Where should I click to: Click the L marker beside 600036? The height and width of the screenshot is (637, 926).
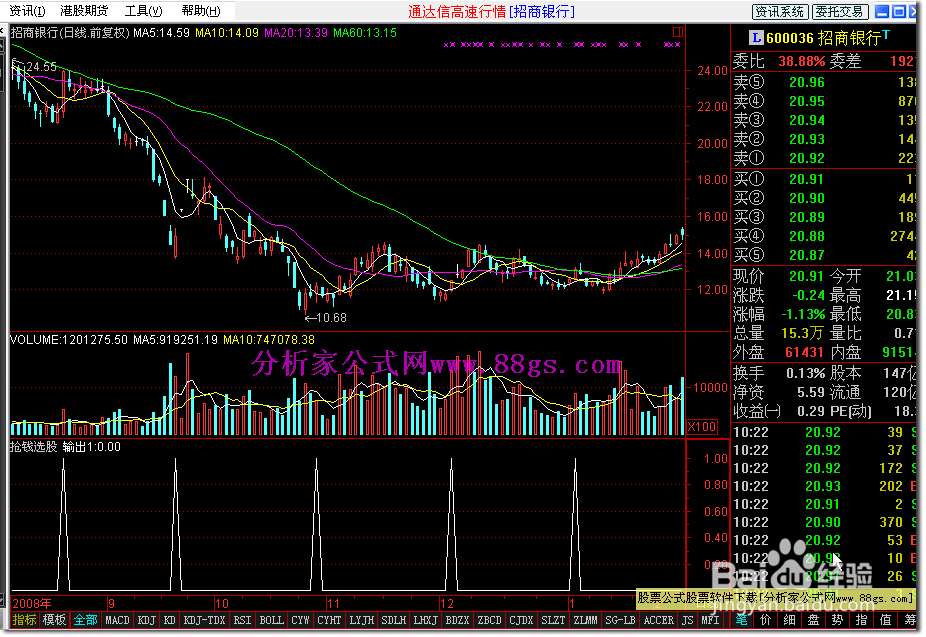tap(755, 38)
